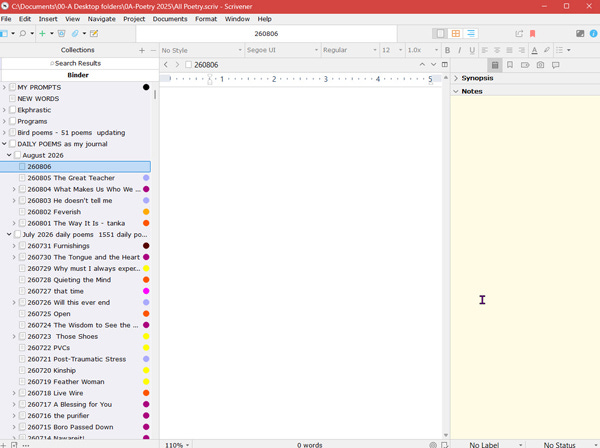Toggle single document view mode
Viewport: 600px width, 448px height.
[x=440, y=34]
